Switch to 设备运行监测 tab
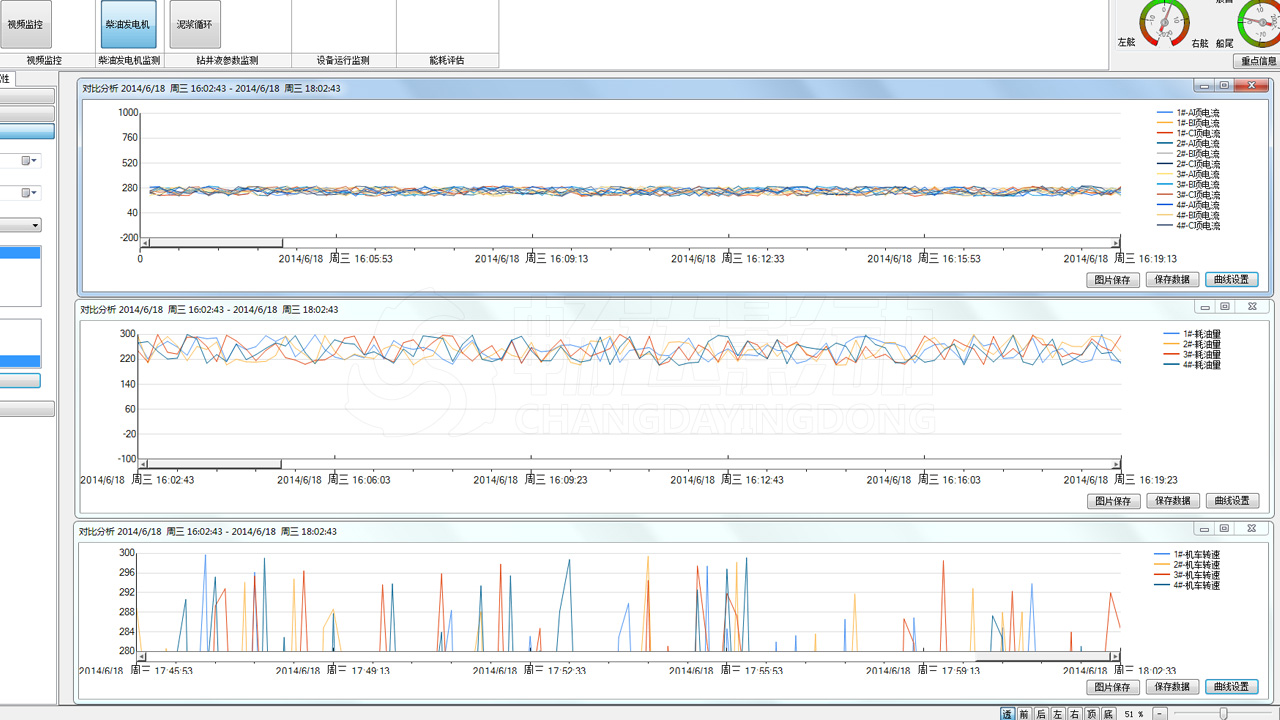 point(343,60)
